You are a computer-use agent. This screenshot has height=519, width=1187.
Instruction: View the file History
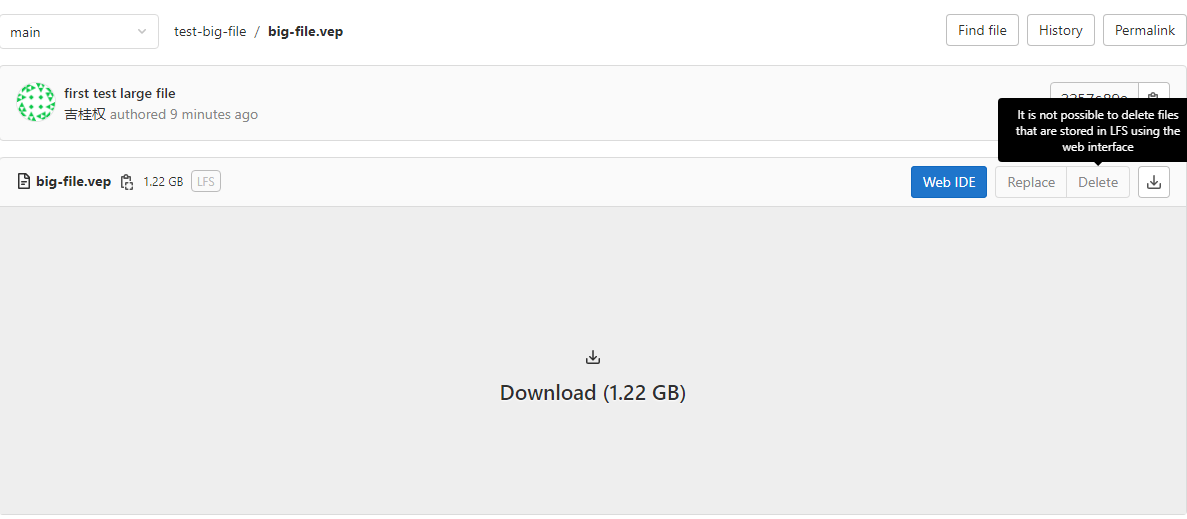(1060, 30)
